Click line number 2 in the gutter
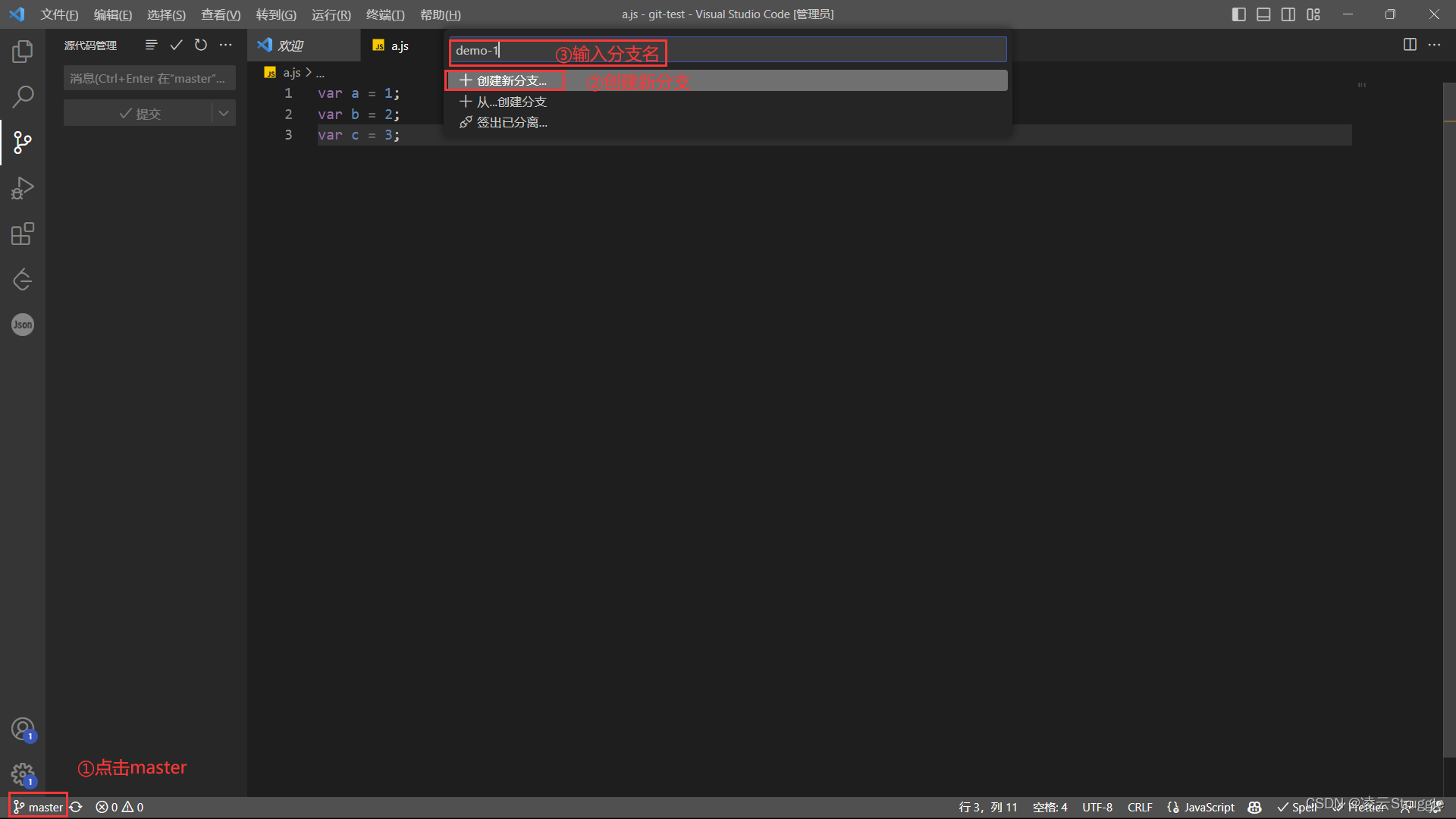 pyautogui.click(x=288, y=115)
